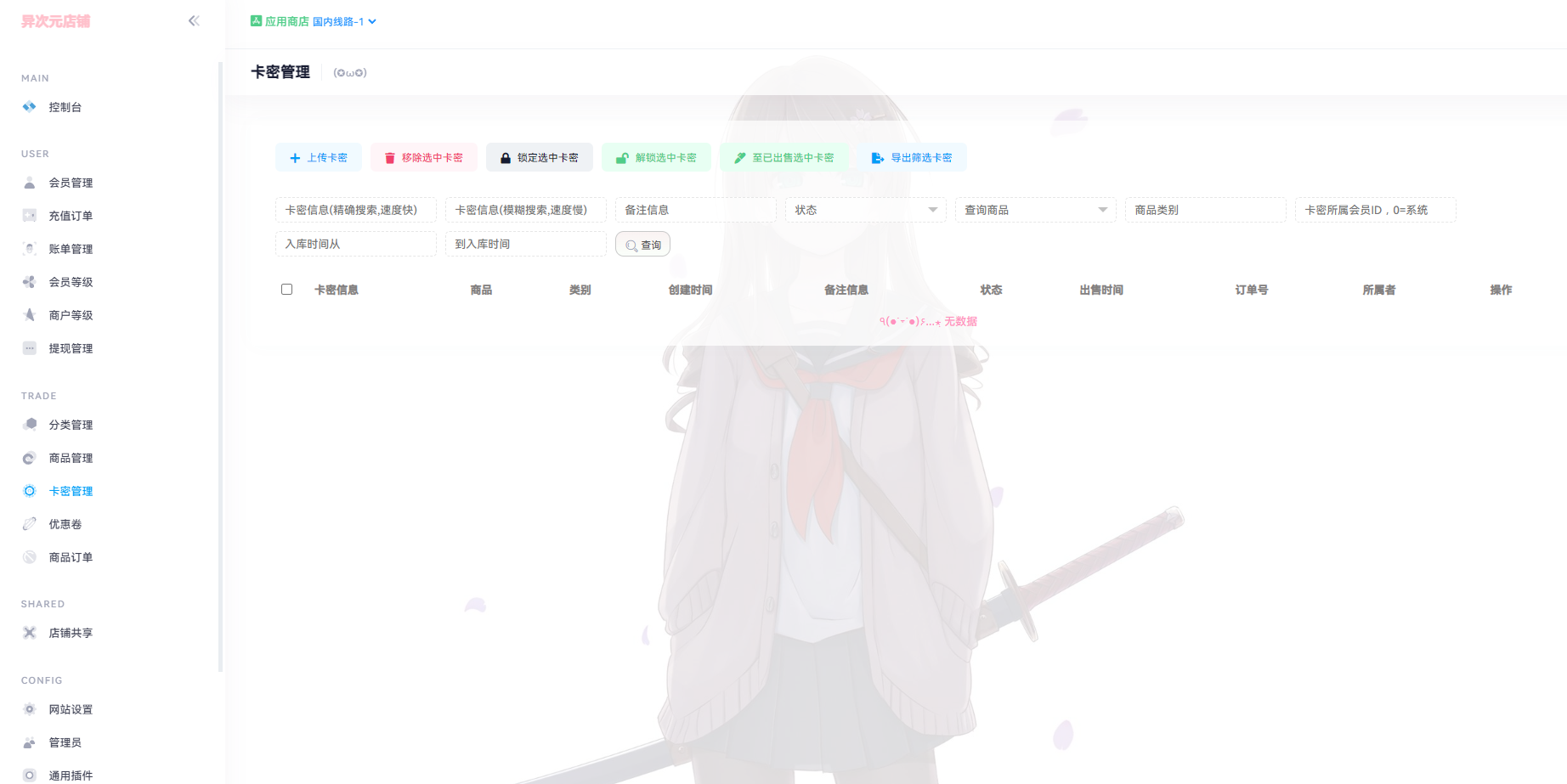Expand the 国内线路-1 line selector
This screenshot has height=784, width=1567.
tap(344, 21)
